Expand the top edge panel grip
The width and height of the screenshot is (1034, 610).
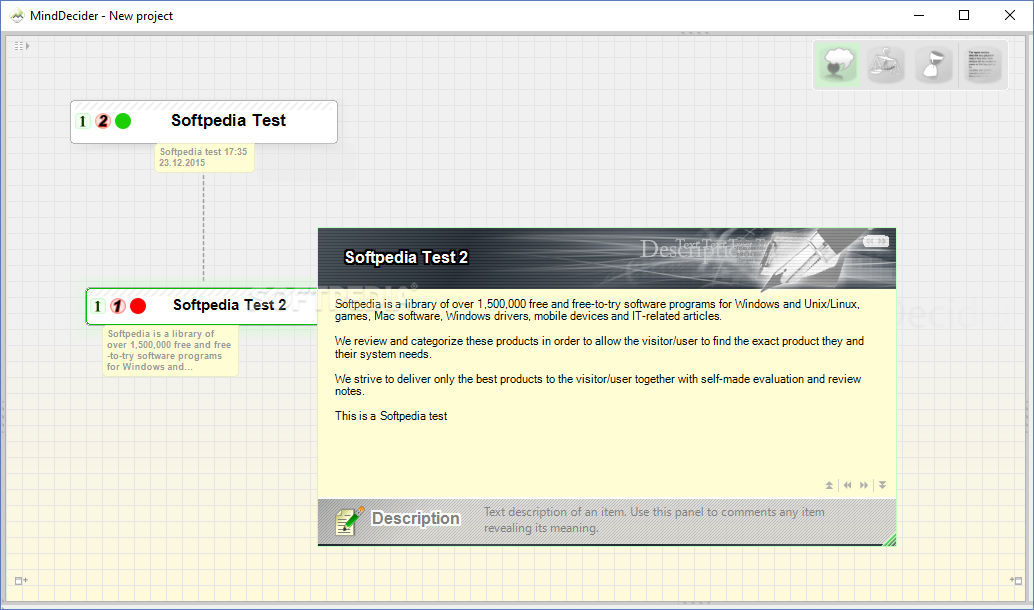tap(694, 32)
